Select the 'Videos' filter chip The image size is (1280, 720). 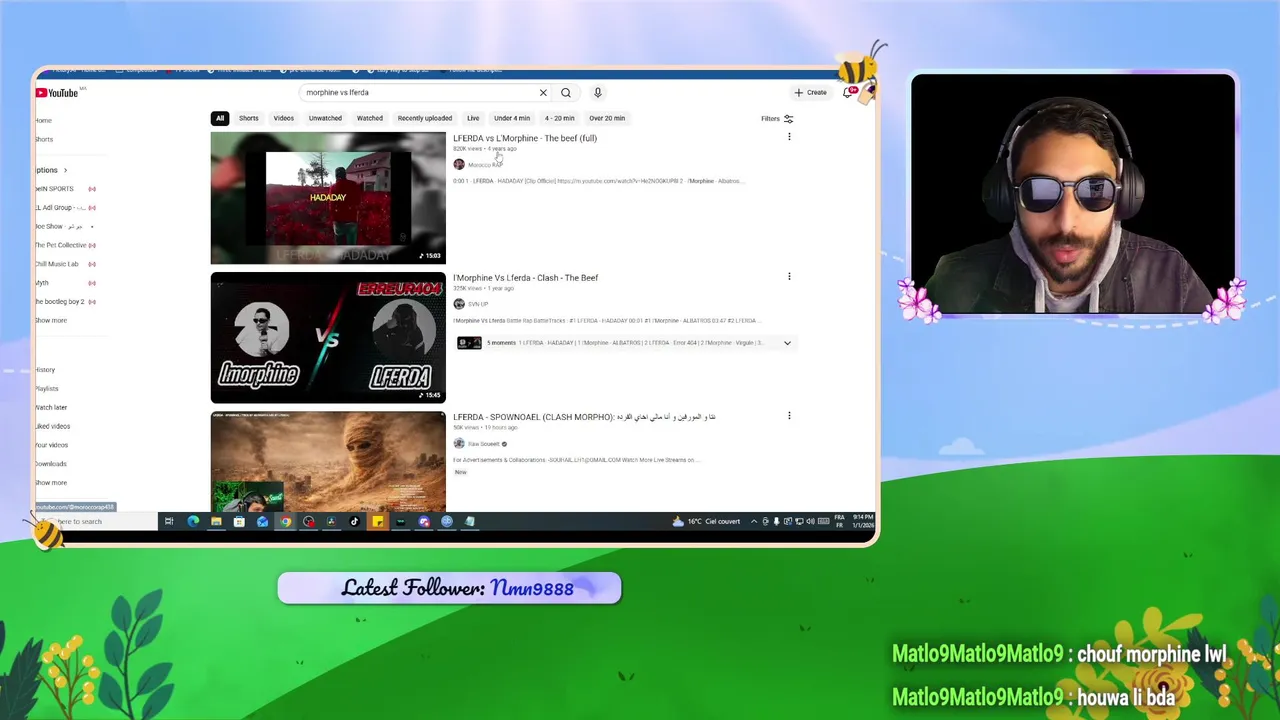tap(284, 118)
